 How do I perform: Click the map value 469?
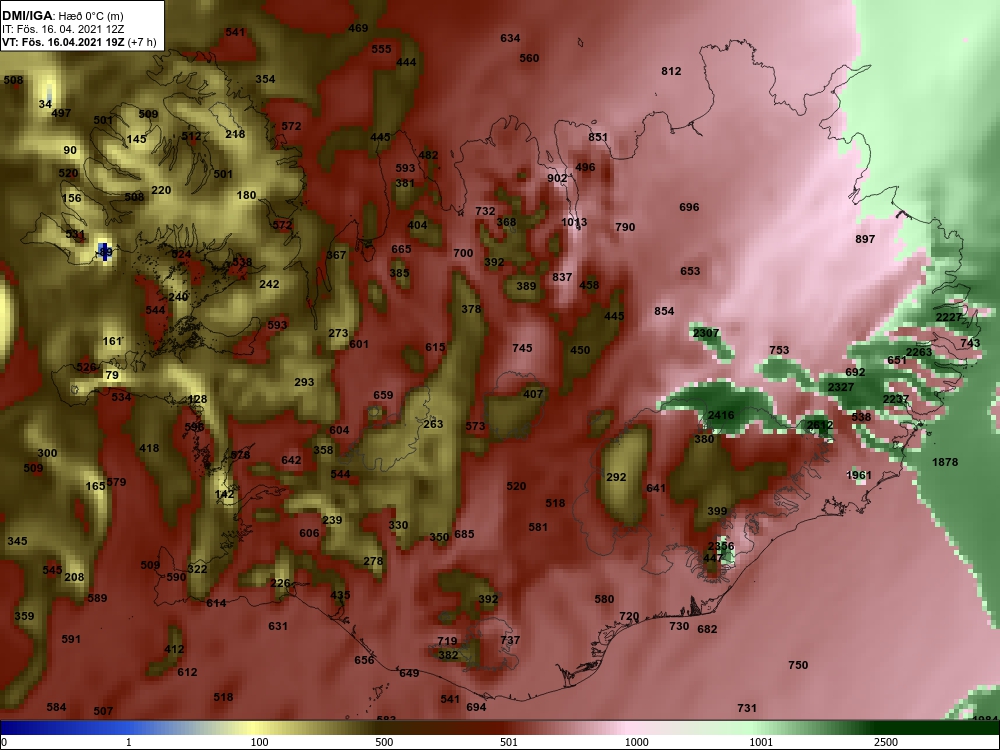tap(358, 28)
